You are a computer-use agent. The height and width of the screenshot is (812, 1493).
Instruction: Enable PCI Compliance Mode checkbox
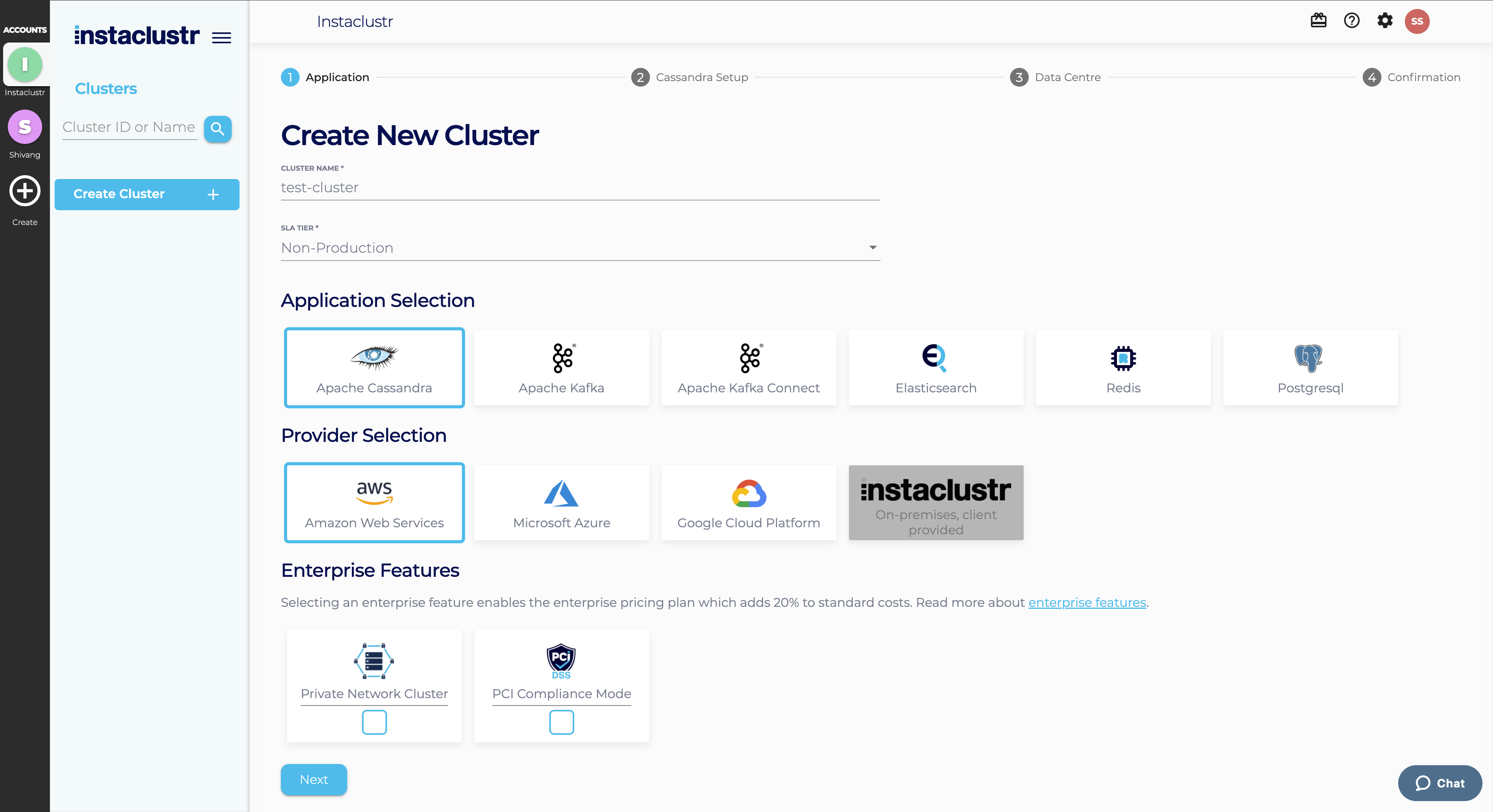click(562, 722)
